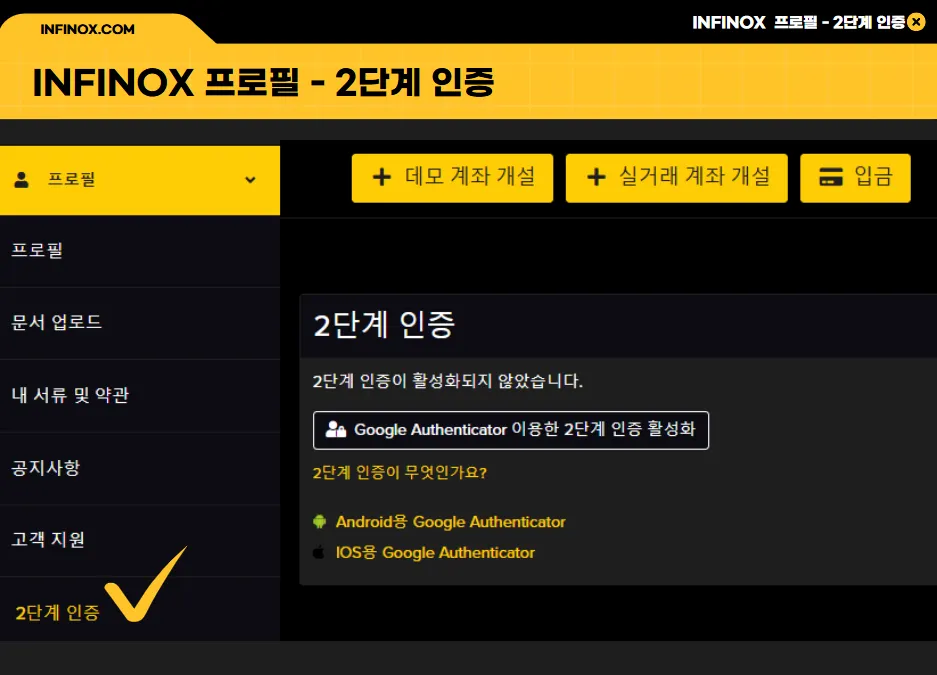The width and height of the screenshot is (937, 675).
Task: Open IOS용 Google Authenticator link
Action: (x=435, y=553)
